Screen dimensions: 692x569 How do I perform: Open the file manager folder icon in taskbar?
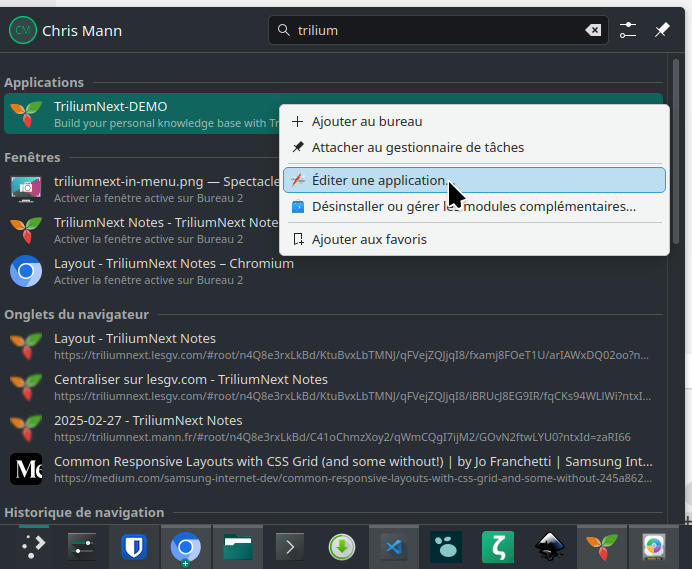238,547
